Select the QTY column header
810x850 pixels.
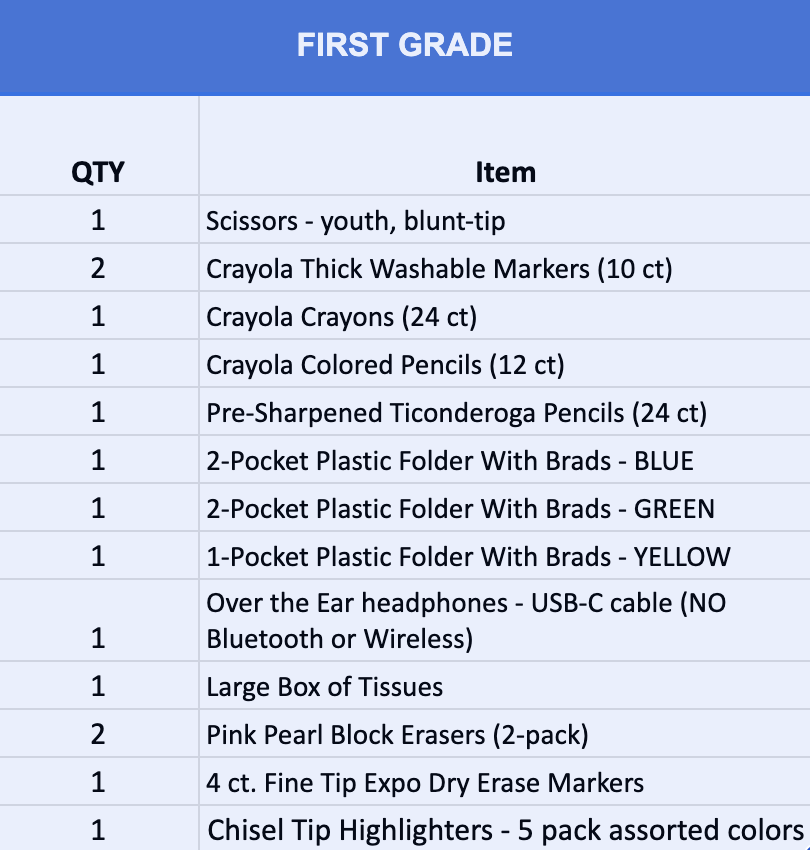coord(98,172)
